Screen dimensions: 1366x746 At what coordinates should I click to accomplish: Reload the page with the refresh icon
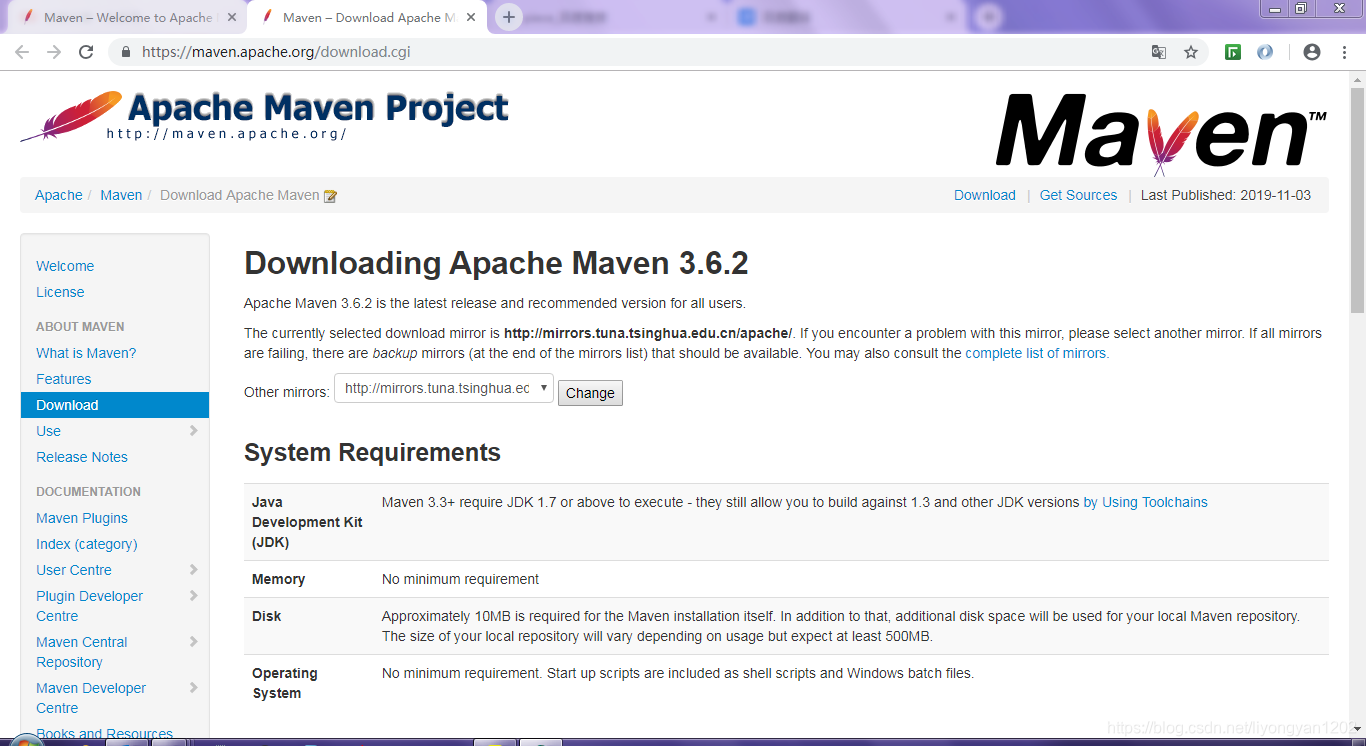pyautogui.click(x=86, y=52)
